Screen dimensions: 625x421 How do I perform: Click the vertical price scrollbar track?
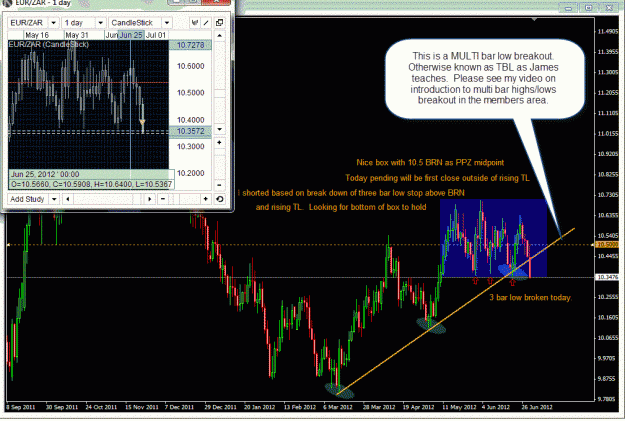220,83
